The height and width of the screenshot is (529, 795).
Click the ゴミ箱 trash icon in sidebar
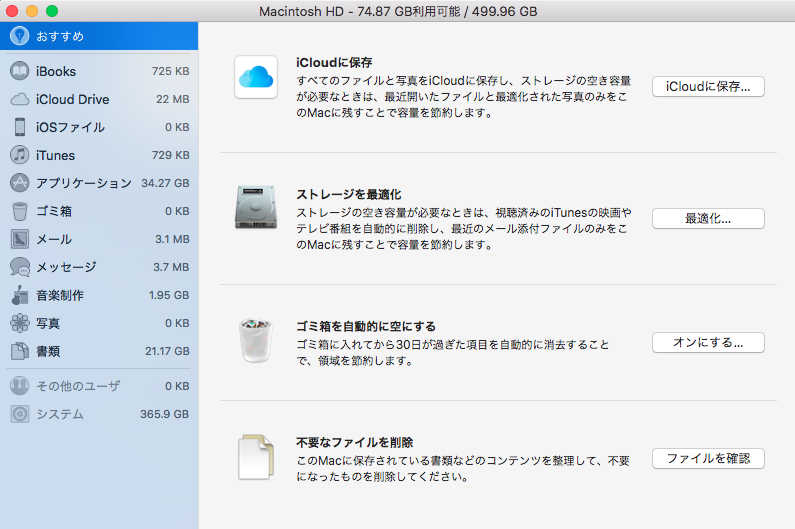(20, 211)
